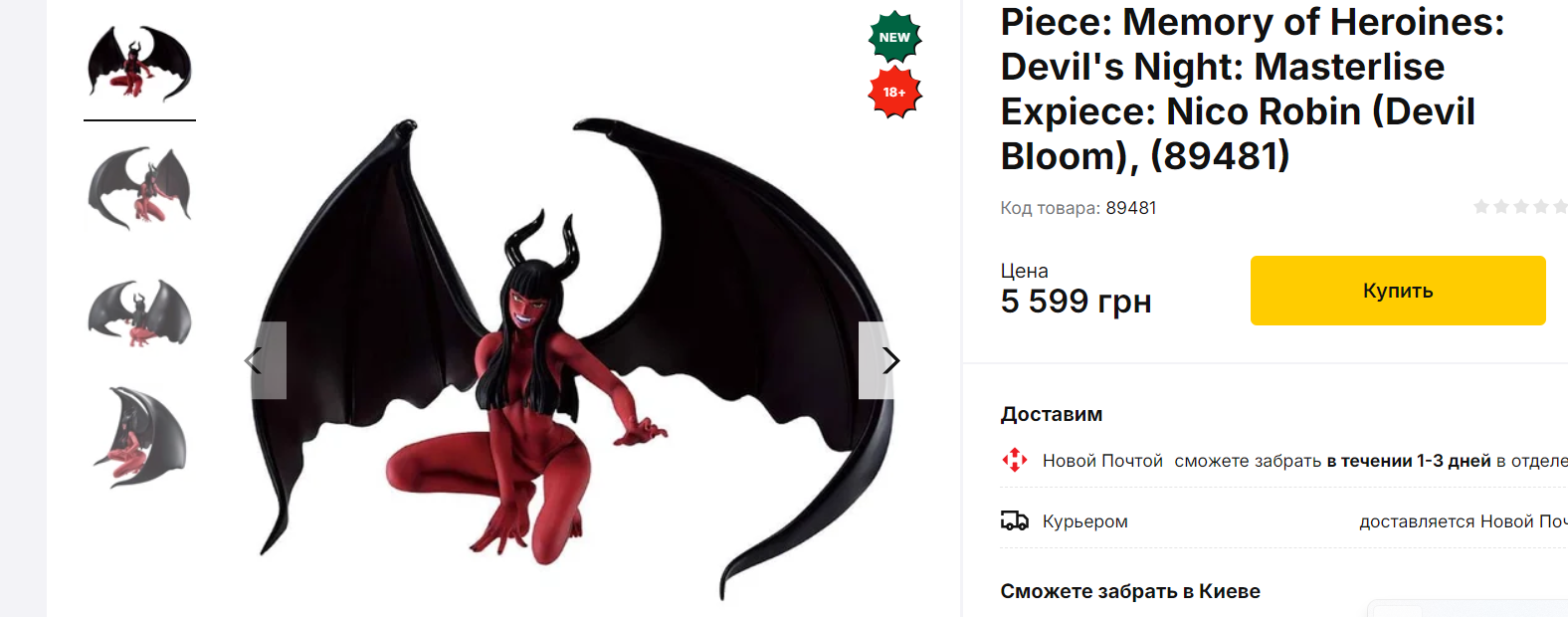The height and width of the screenshot is (617, 1568).
Task: Click the red 18+ badge
Action: click(895, 93)
